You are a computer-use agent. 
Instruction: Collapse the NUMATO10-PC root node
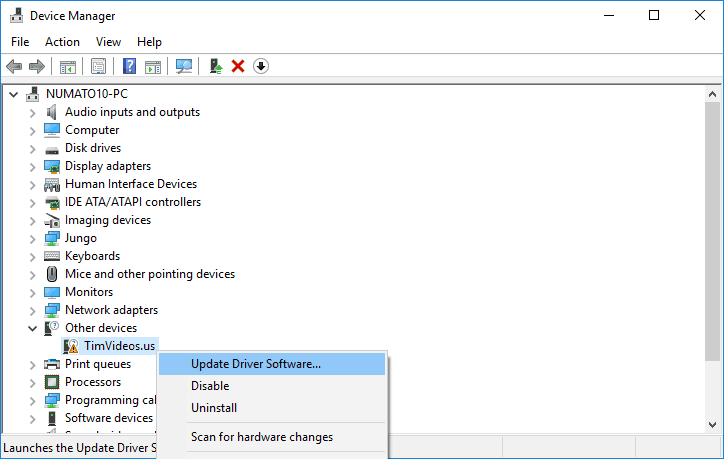click(x=13, y=95)
